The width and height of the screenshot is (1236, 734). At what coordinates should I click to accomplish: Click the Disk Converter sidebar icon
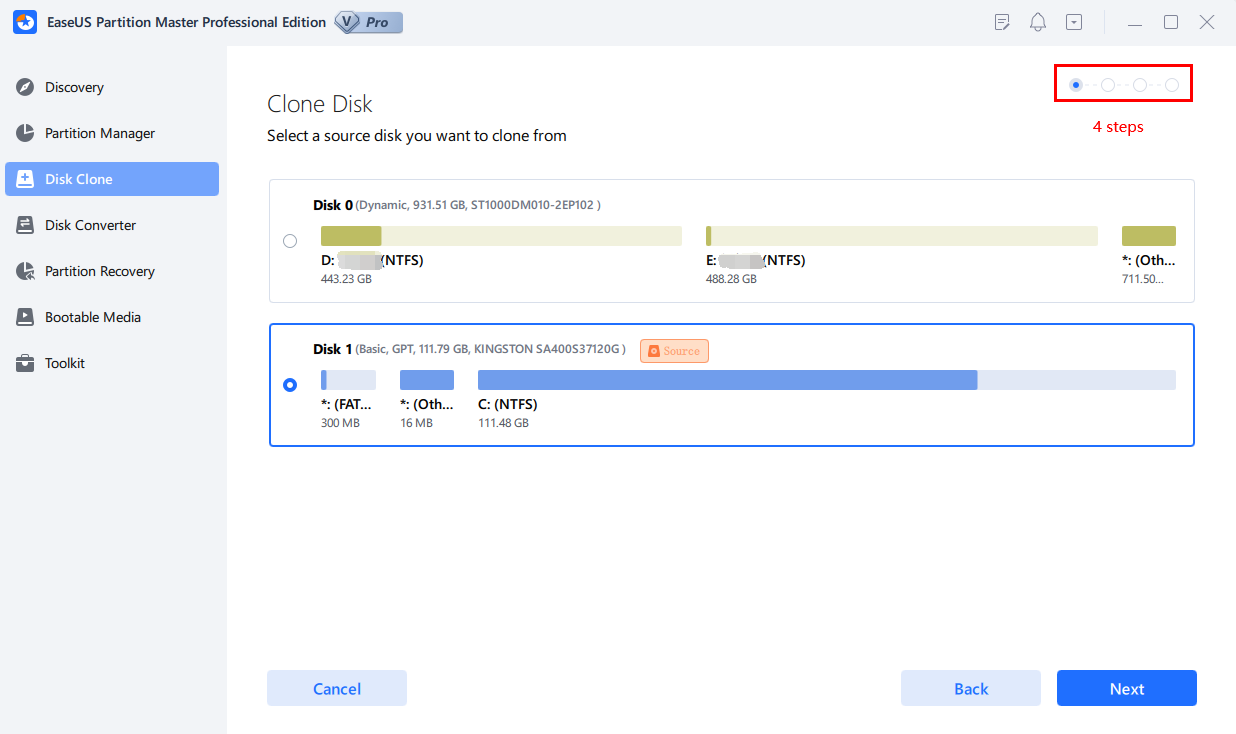26,226
